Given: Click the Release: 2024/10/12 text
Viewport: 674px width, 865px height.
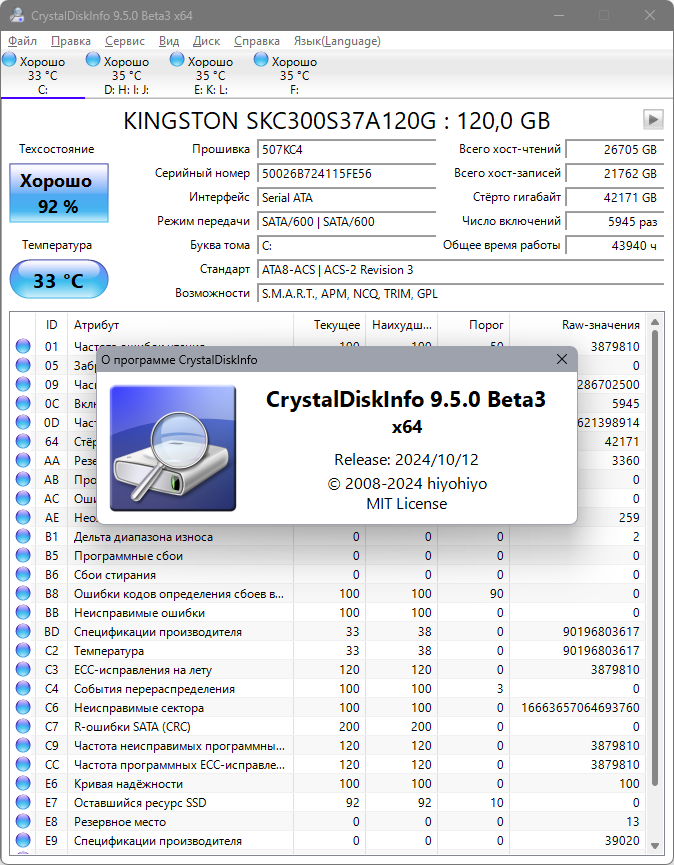Looking at the screenshot, I should point(406,460).
